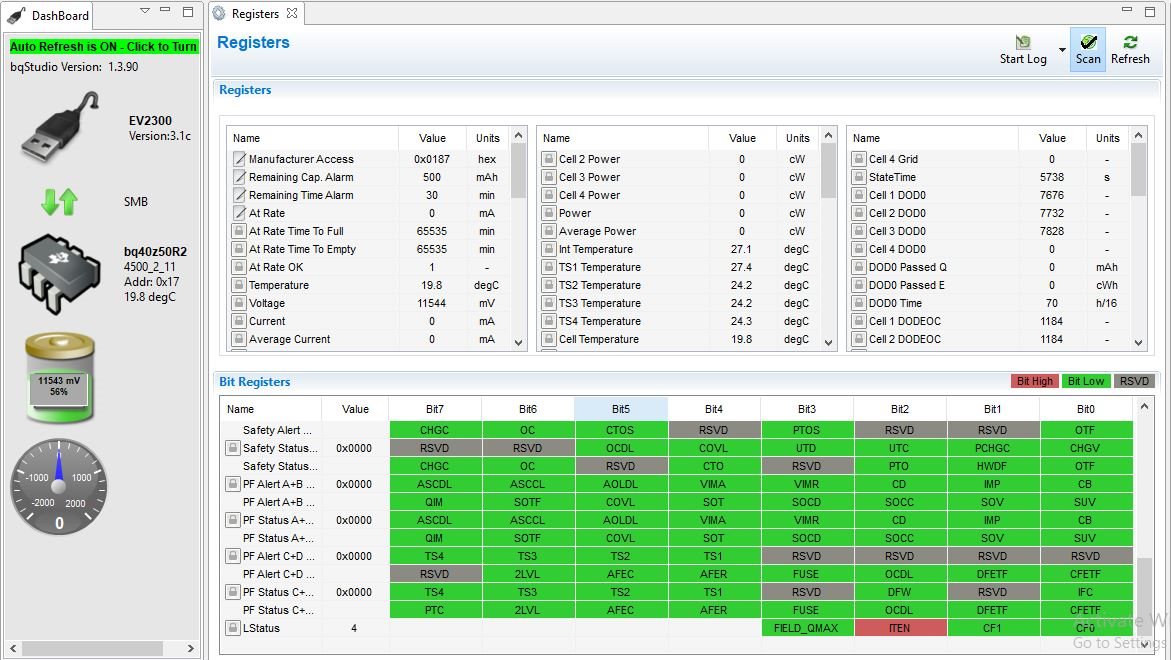
Task: Click the RSVD legend label
Action: point(1134,381)
